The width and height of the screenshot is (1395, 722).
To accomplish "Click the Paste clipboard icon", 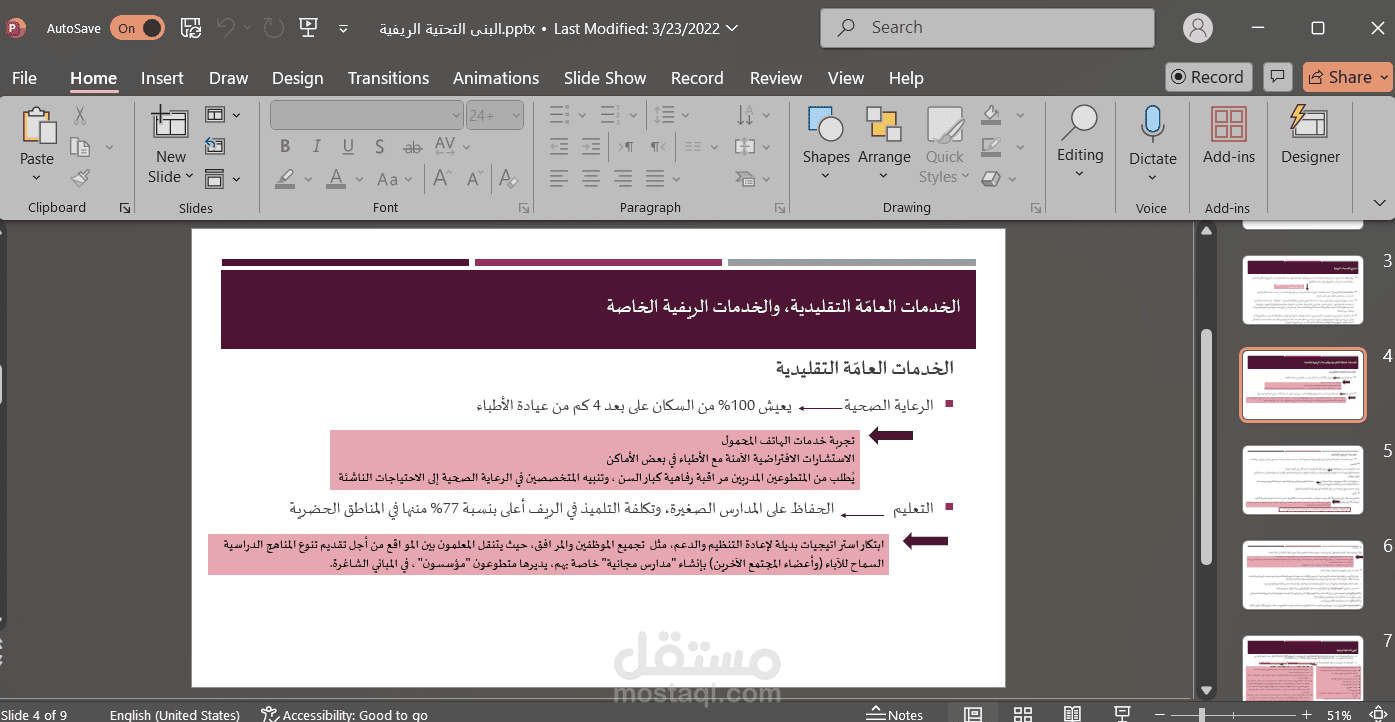I will coord(37,126).
